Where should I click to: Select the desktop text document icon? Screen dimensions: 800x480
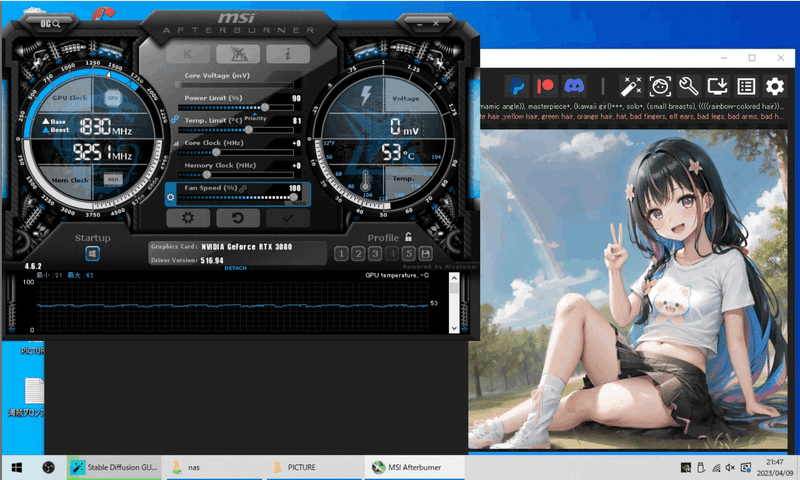35,393
